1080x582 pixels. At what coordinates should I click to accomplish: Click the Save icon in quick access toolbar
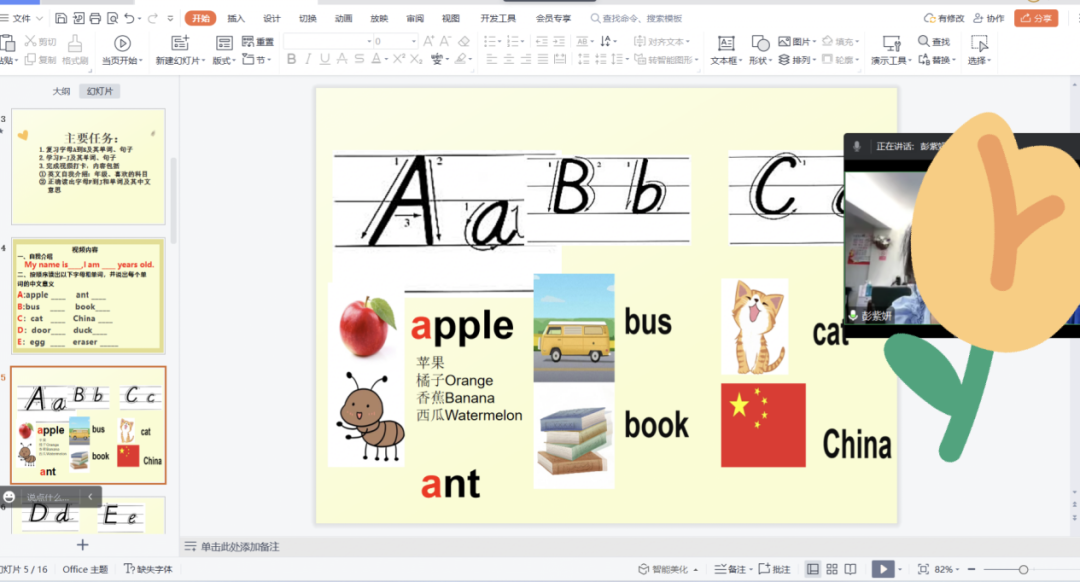click(62, 18)
